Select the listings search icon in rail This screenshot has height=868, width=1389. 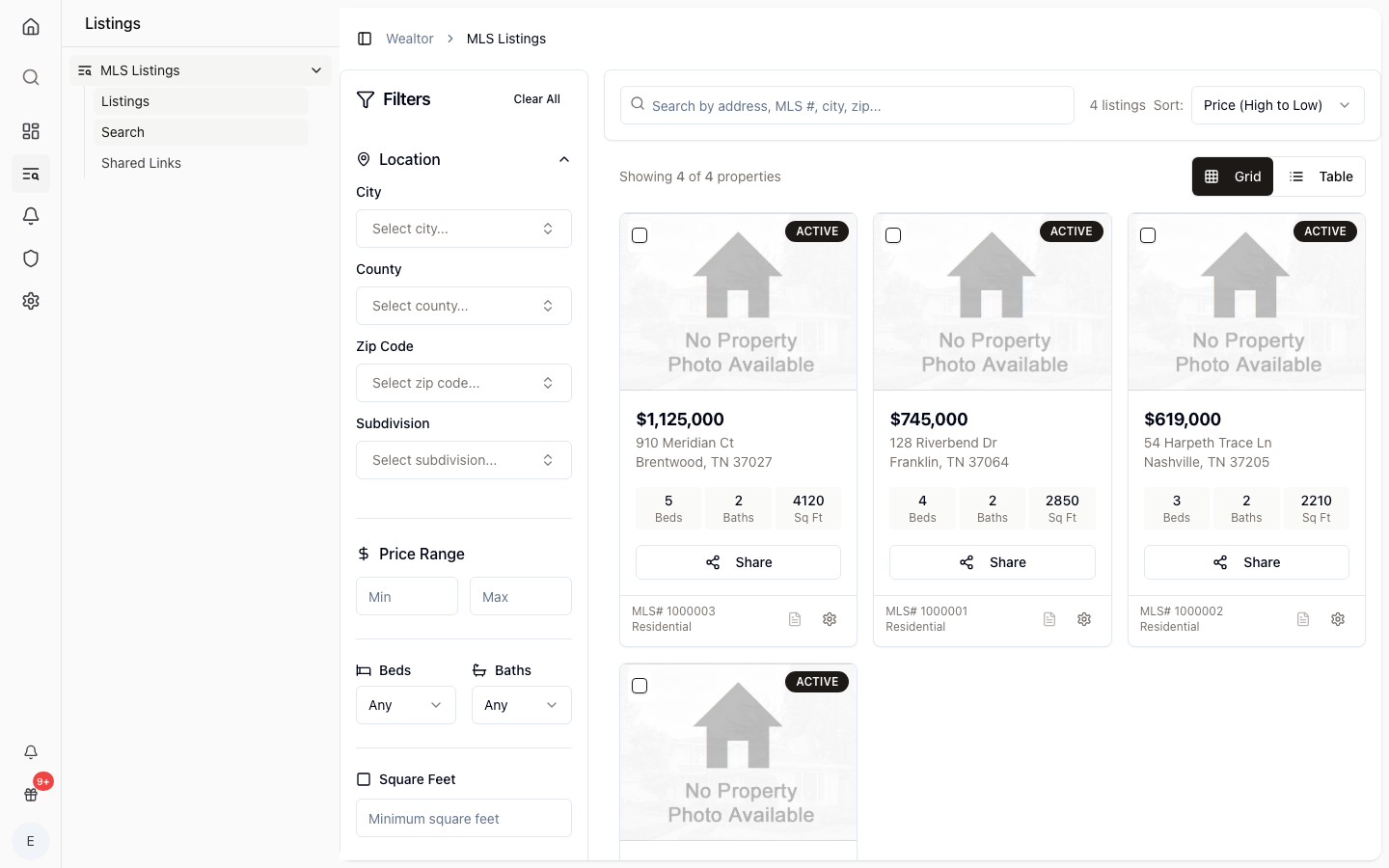pyautogui.click(x=31, y=174)
